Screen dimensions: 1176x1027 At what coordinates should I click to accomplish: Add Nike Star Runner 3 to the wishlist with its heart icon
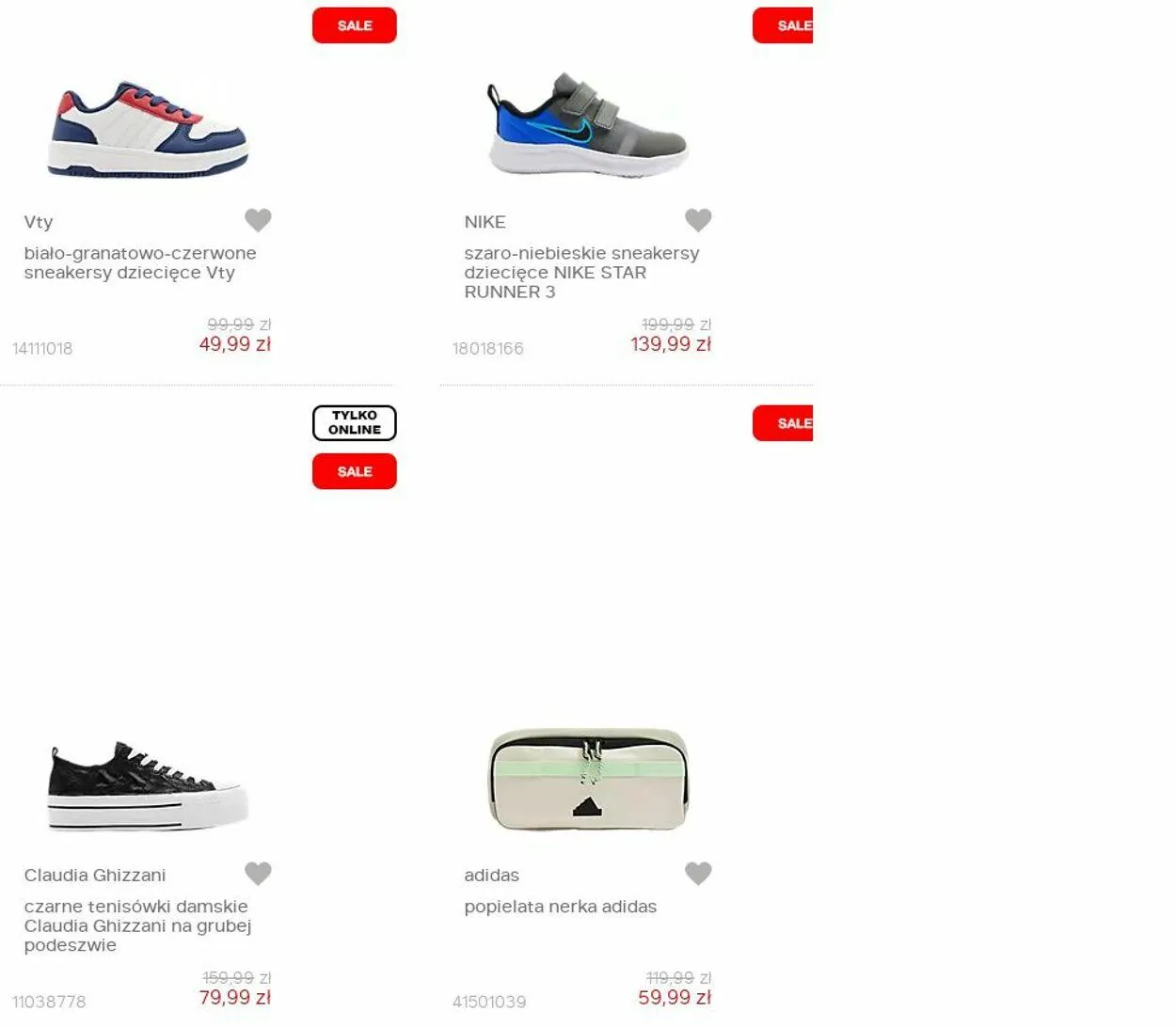coord(698,220)
